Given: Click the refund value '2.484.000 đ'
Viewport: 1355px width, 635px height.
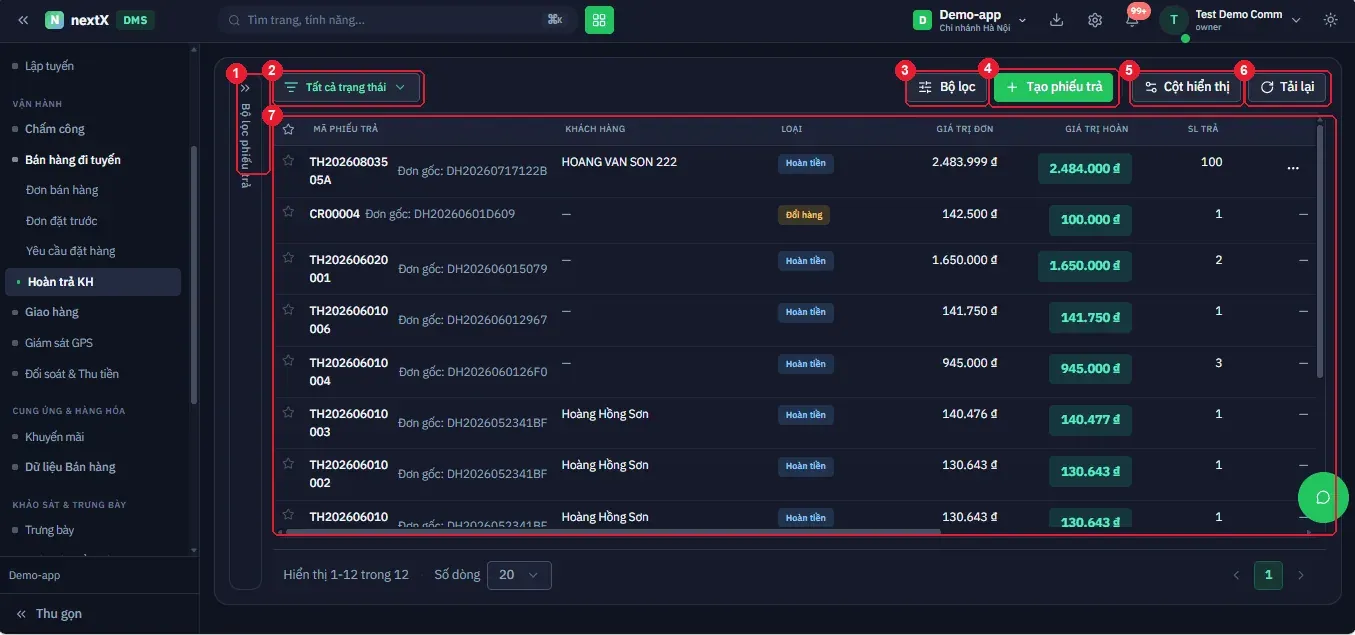Looking at the screenshot, I should 1085,168.
